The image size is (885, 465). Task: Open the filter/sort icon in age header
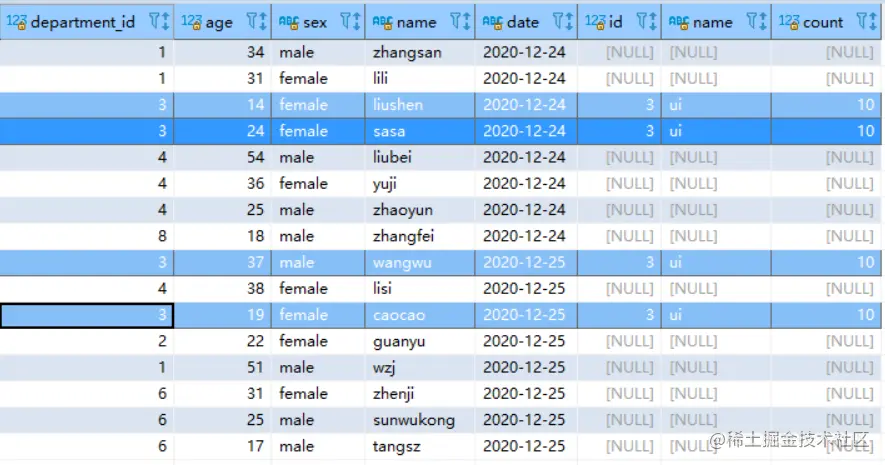pos(257,22)
